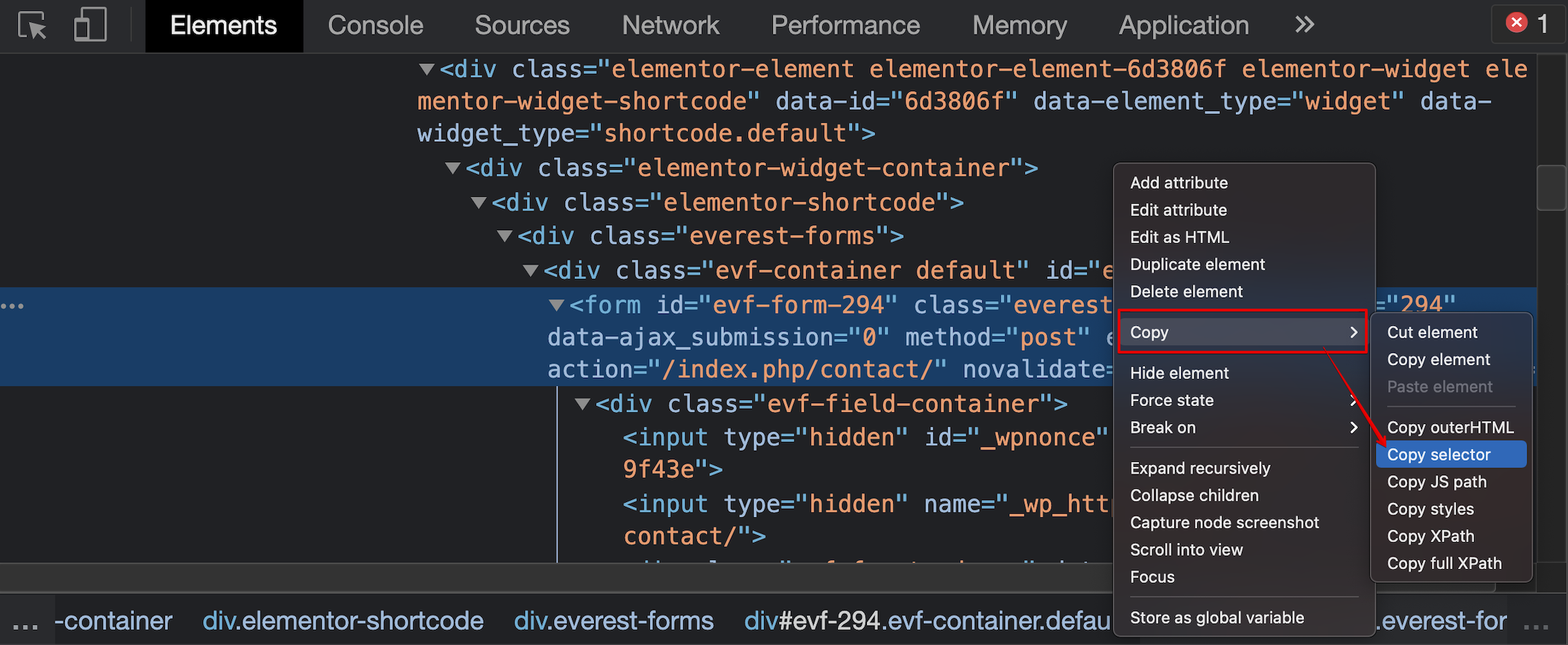
Task: Select the div.everest-forms breadcrumb item
Action: [613, 620]
